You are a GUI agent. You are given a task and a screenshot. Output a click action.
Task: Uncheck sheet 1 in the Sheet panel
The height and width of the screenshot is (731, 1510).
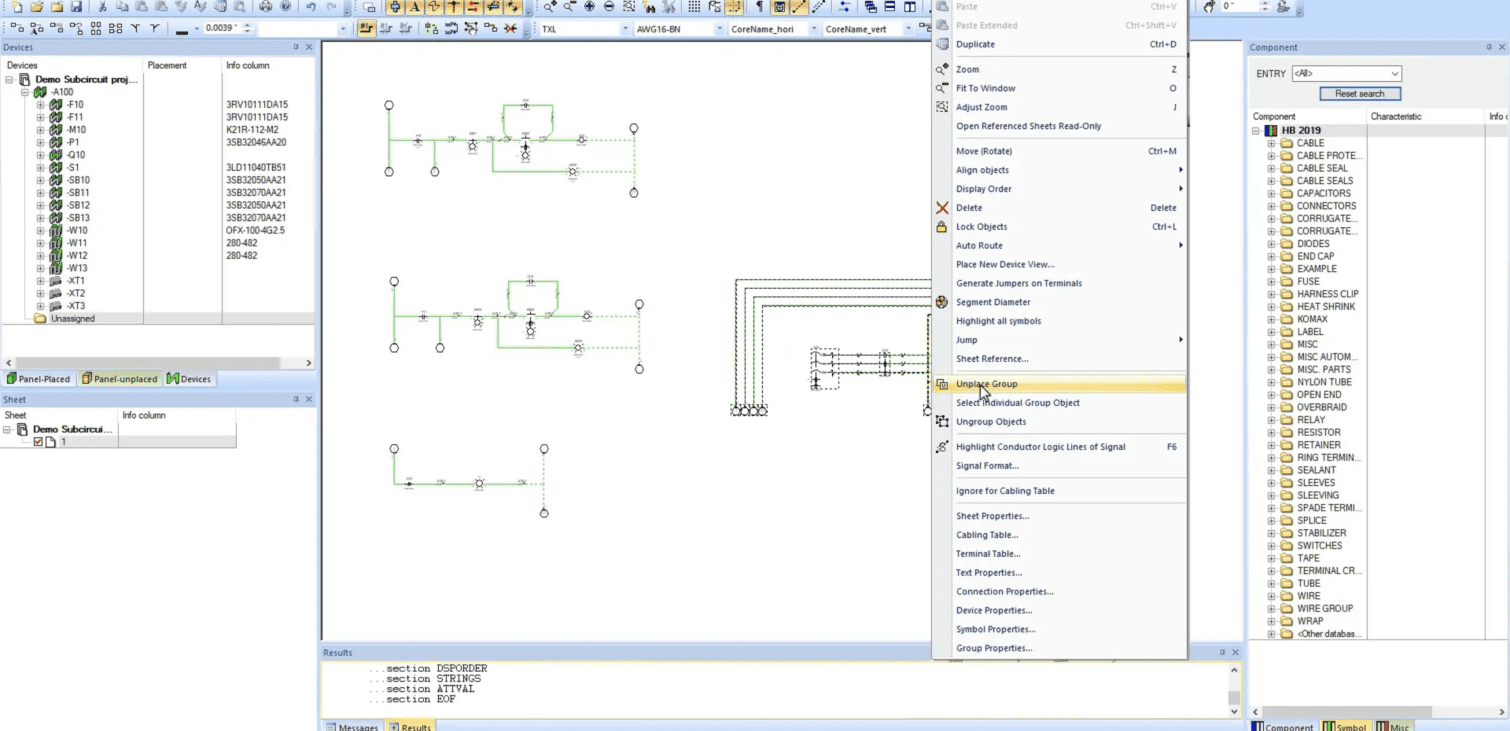coord(36,441)
